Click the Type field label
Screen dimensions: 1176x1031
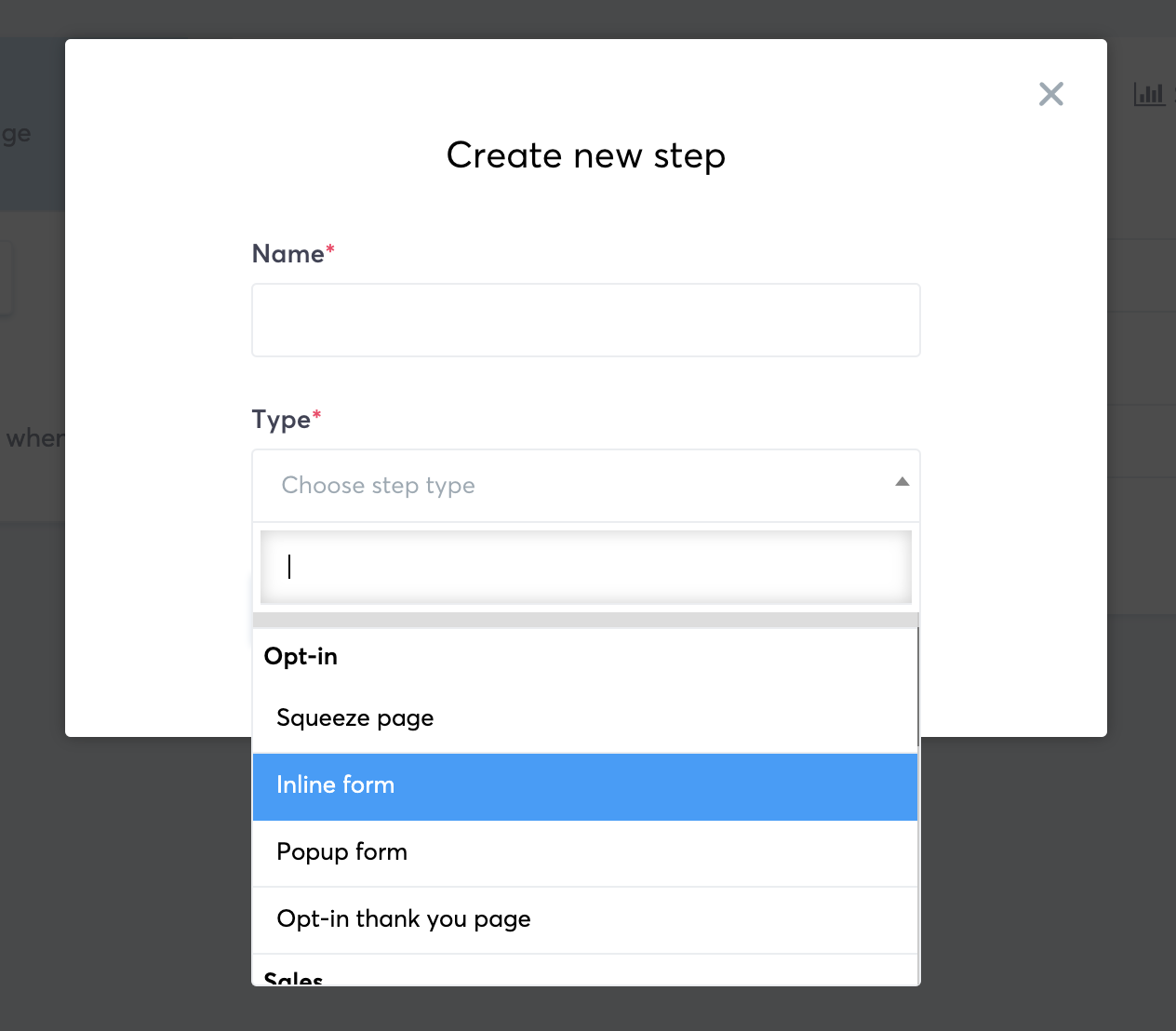click(281, 420)
